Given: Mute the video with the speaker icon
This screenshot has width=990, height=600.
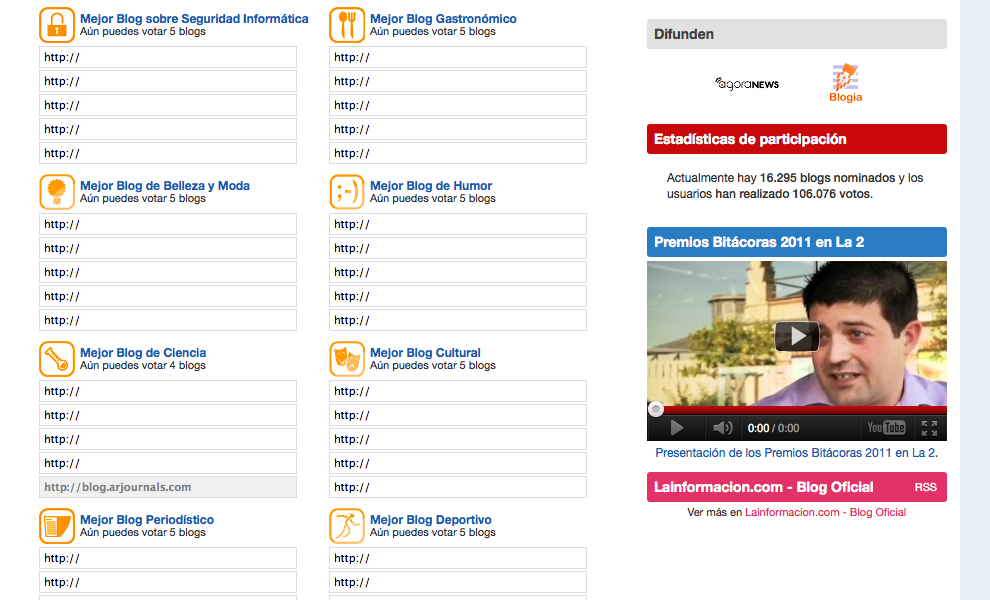Looking at the screenshot, I should (722, 428).
